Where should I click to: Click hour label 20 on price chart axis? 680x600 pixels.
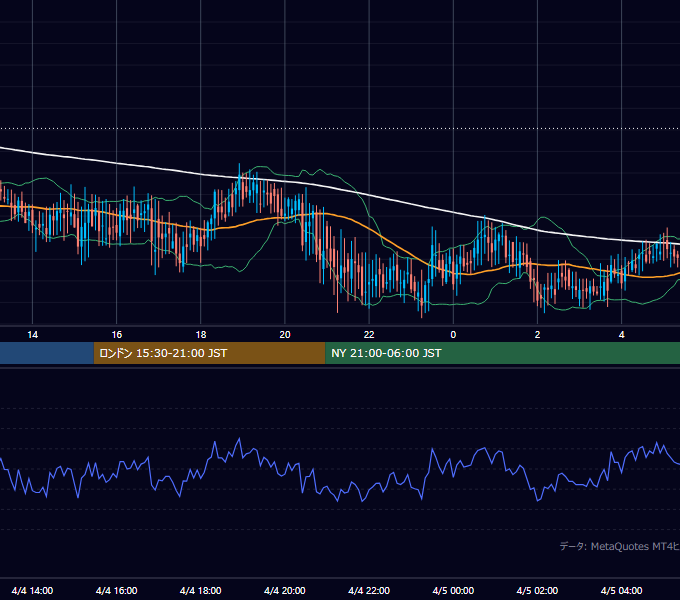click(x=285, y=335)
